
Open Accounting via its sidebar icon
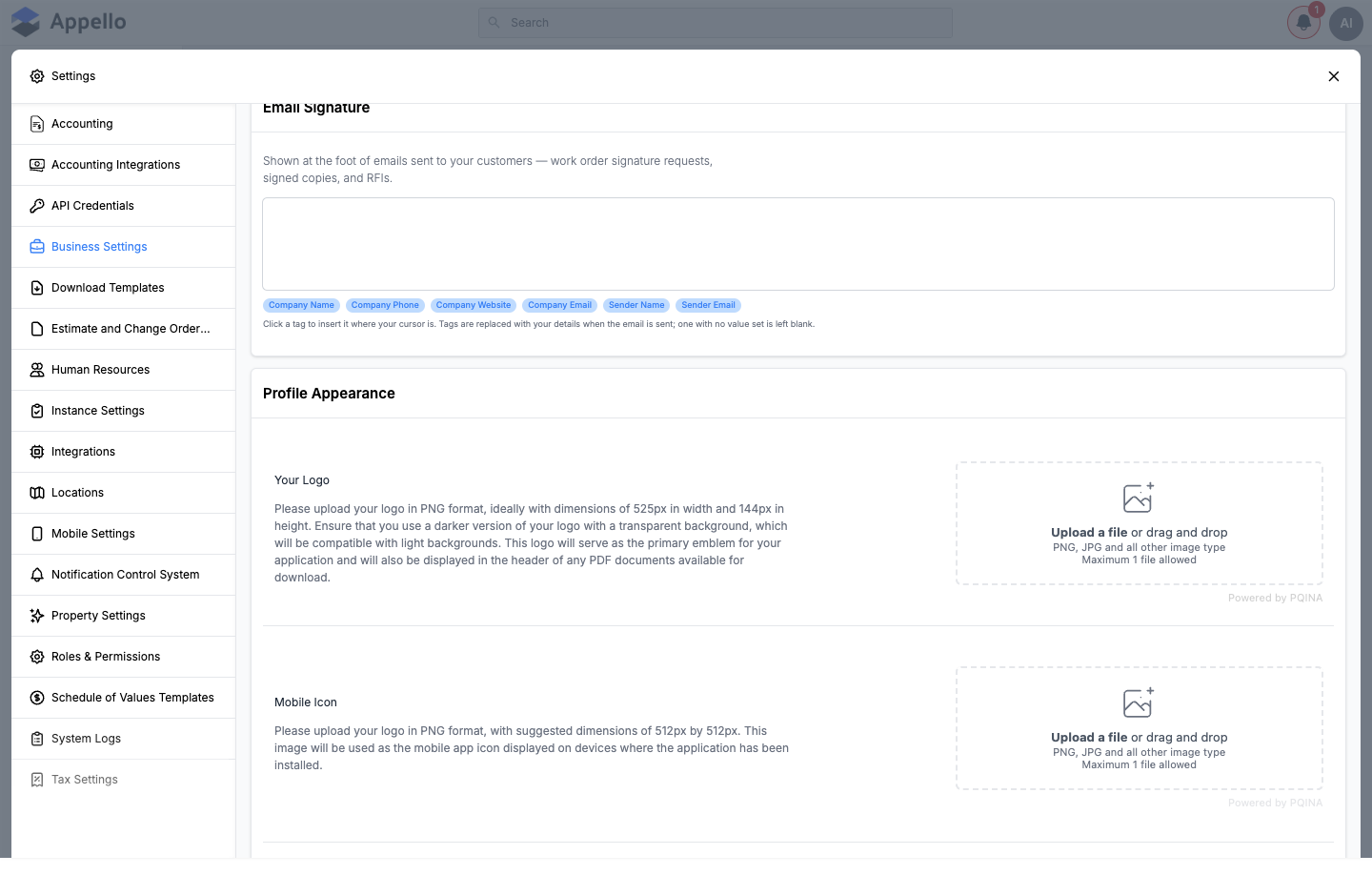click(x=37, y=124)
